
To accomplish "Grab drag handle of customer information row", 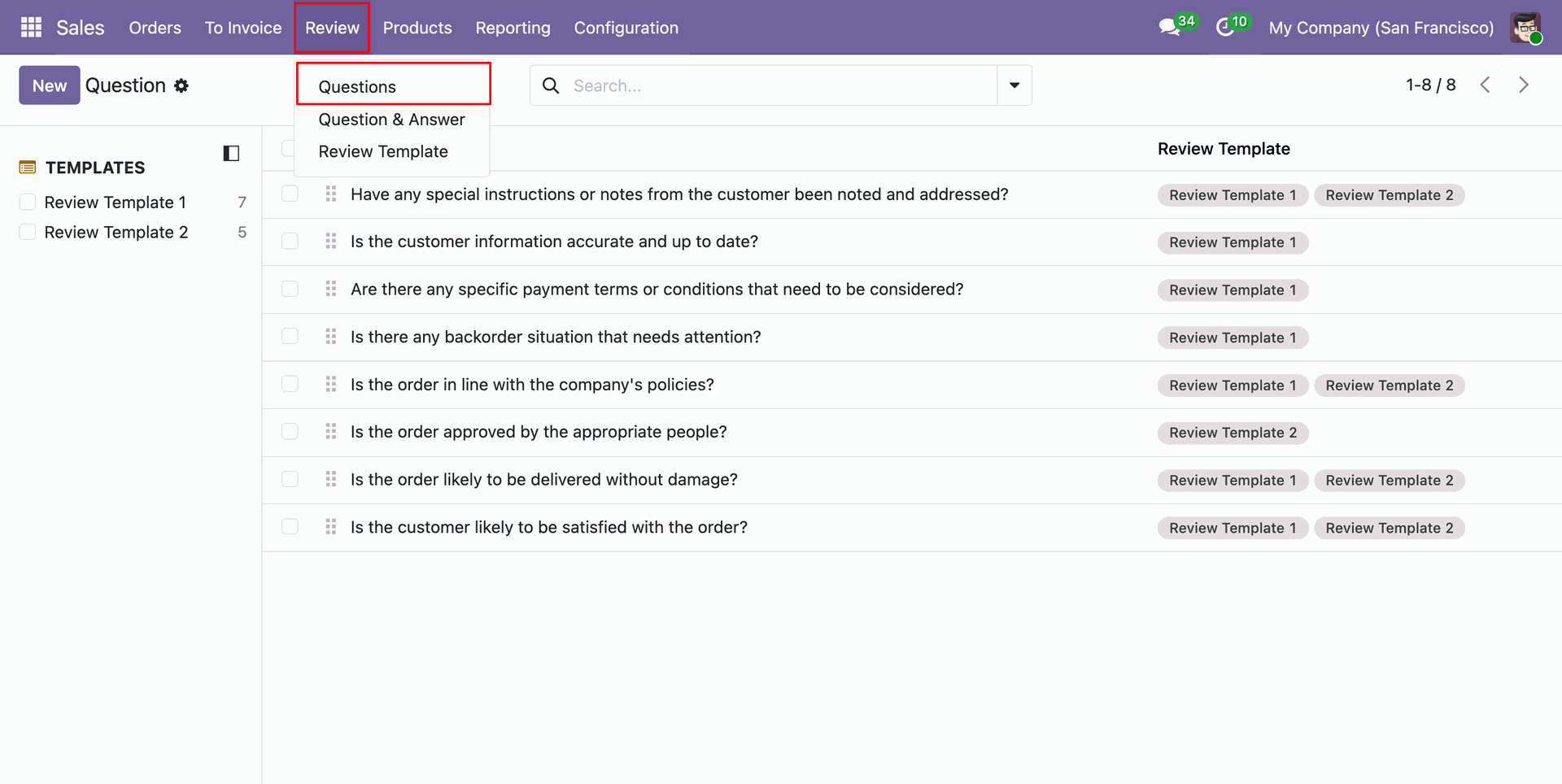I will (x=330, y=241).
